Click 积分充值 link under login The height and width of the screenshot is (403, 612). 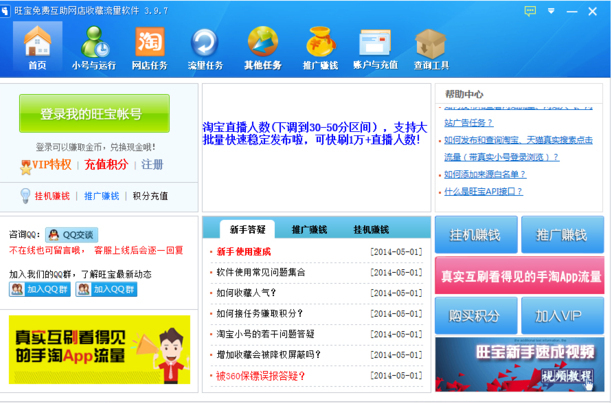(x=150, y=196)
